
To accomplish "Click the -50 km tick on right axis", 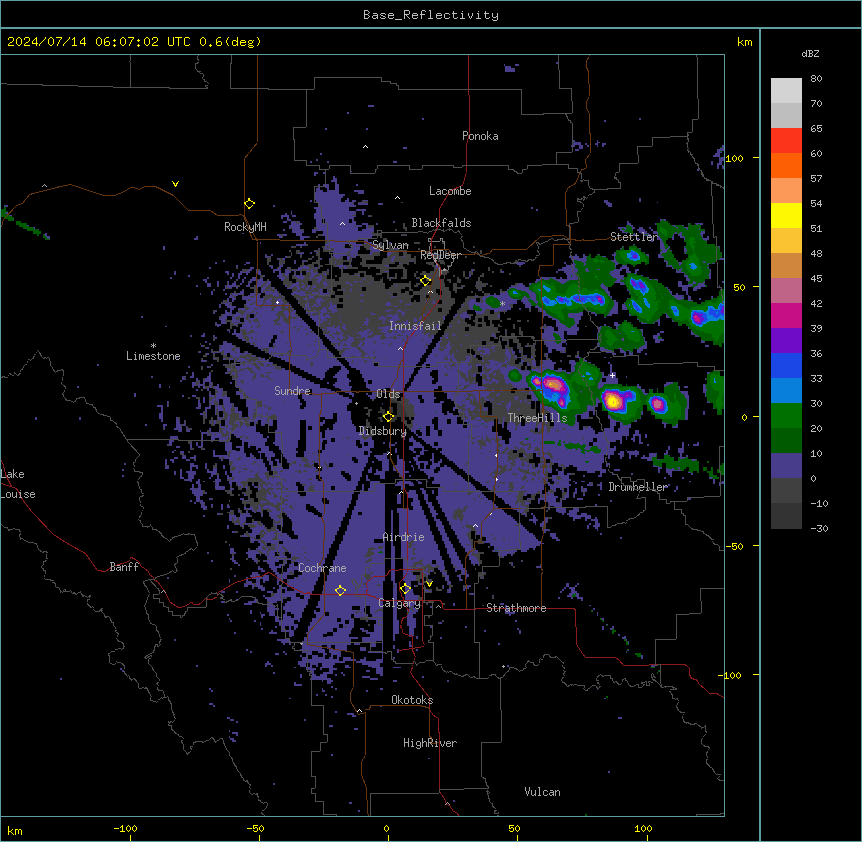I will [x=734, y=546].
